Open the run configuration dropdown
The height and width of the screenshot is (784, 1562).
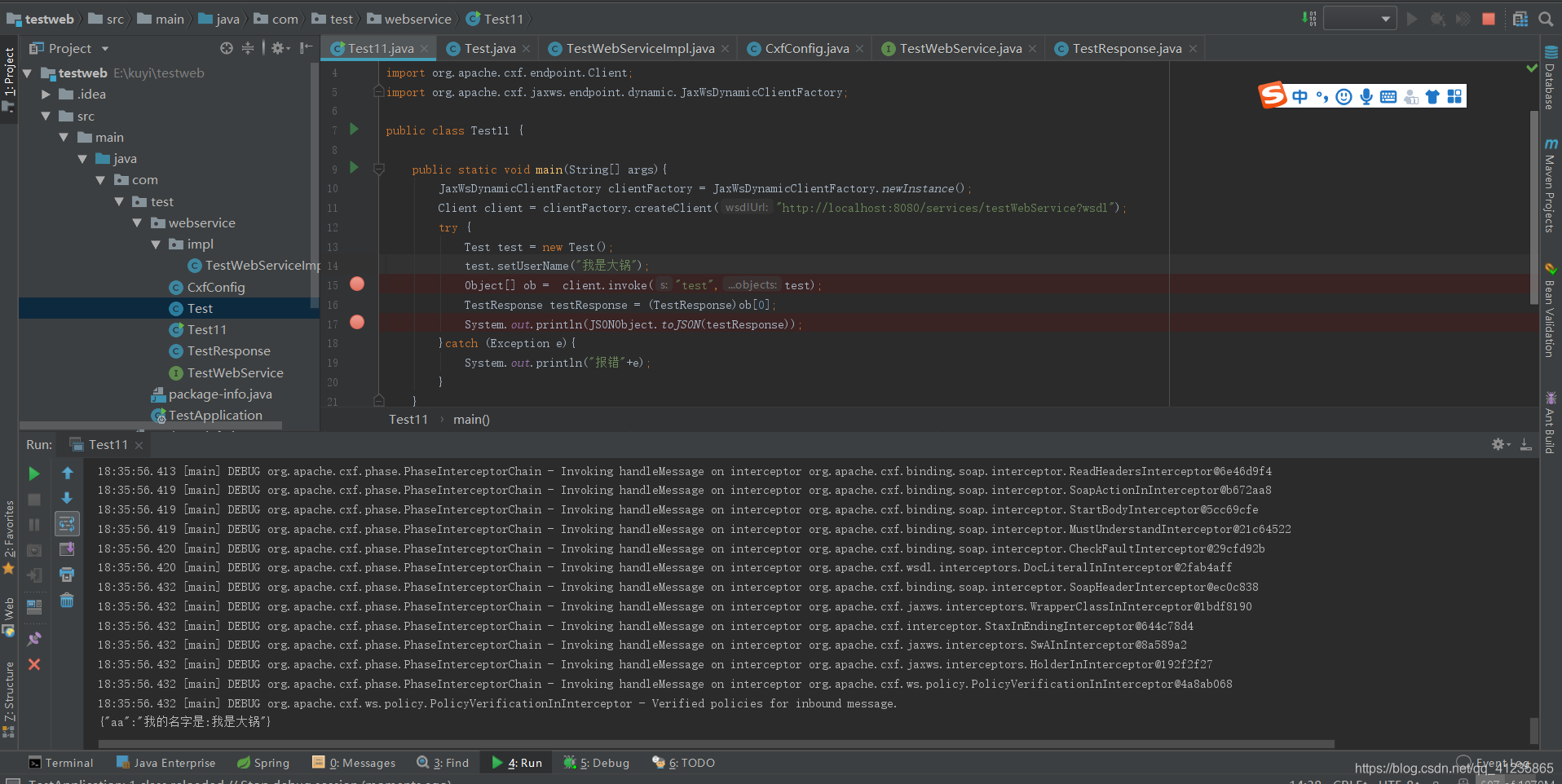[1360, 19]
